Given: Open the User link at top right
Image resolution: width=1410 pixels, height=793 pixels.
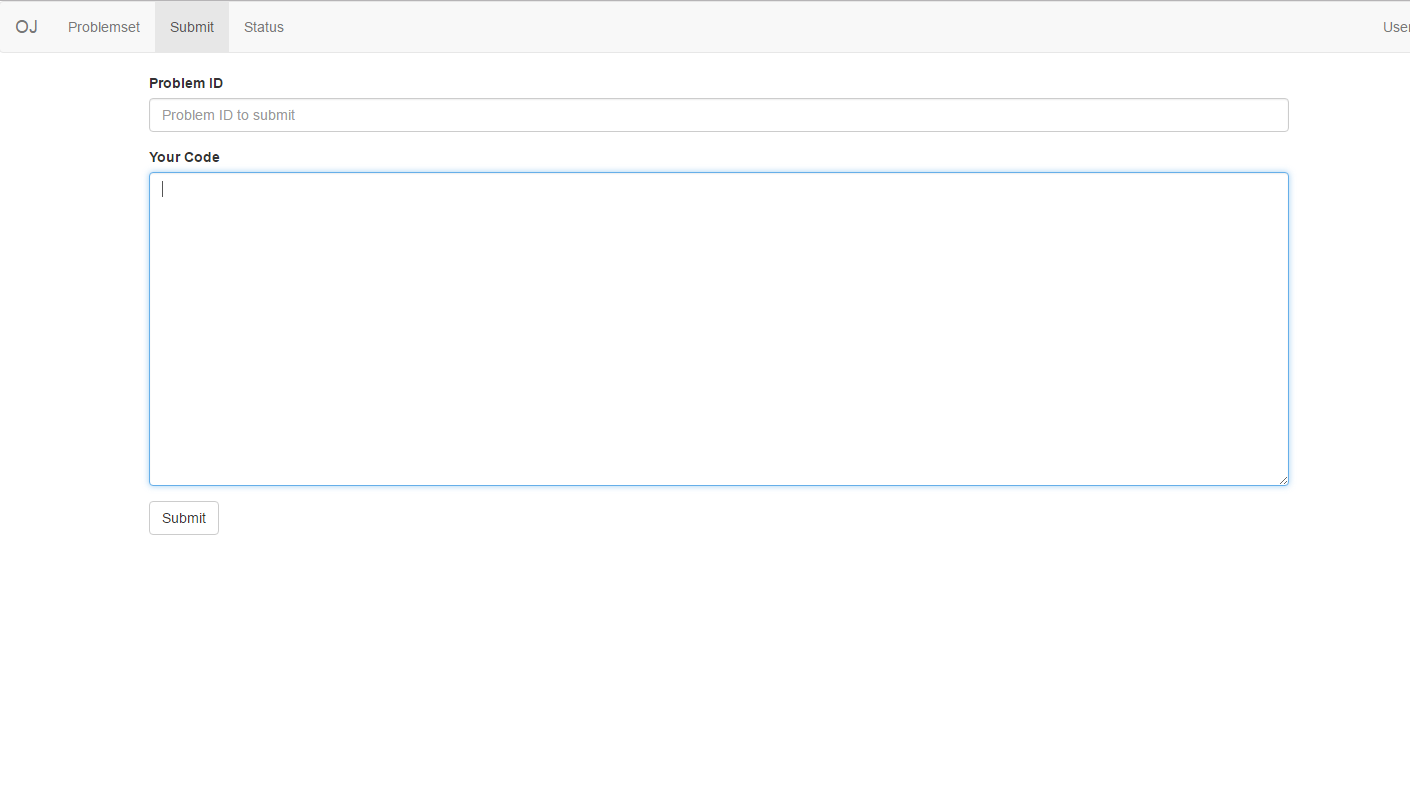Looking at the screenshot, I should (1396, 27).
